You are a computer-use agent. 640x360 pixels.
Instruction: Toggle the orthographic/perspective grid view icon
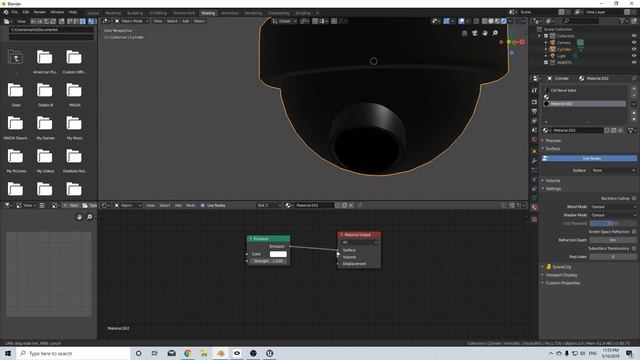click(464, 33)
